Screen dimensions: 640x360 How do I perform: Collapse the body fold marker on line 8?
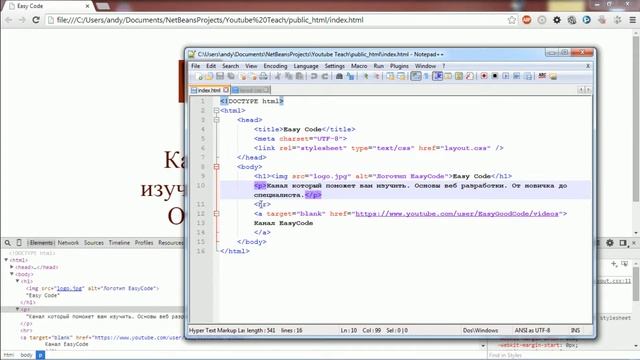coord(216,167)
